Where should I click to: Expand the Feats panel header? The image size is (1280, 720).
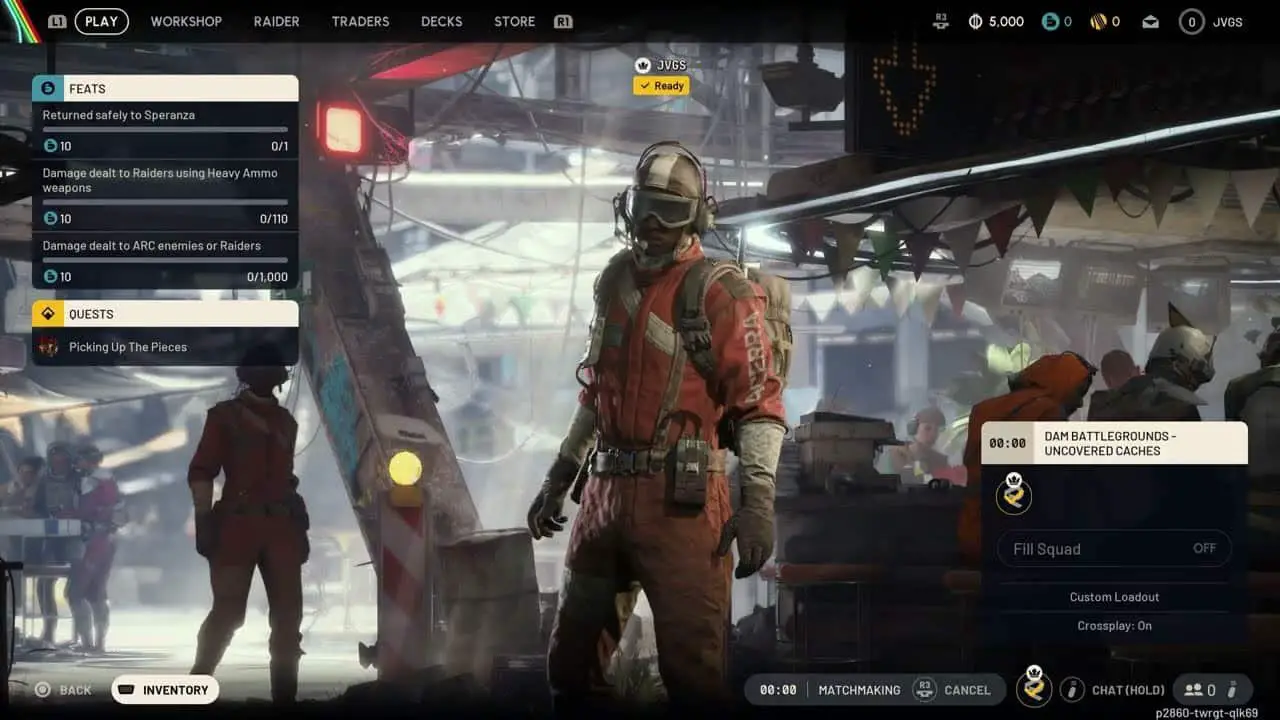(165, 89)
